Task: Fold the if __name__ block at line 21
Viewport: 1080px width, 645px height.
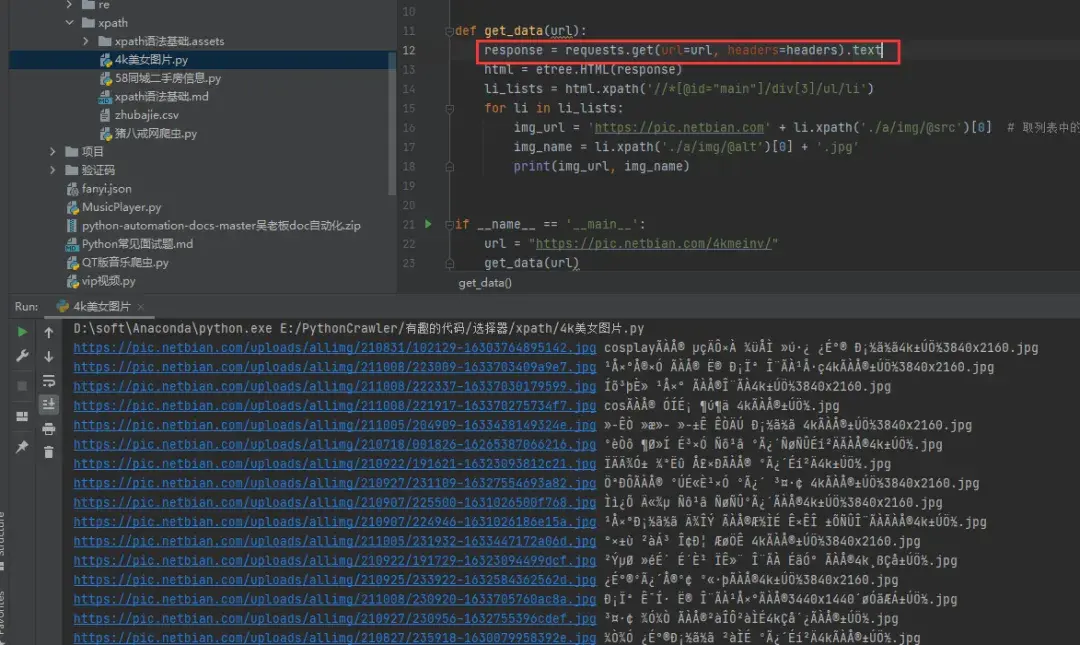Action: 449,224
